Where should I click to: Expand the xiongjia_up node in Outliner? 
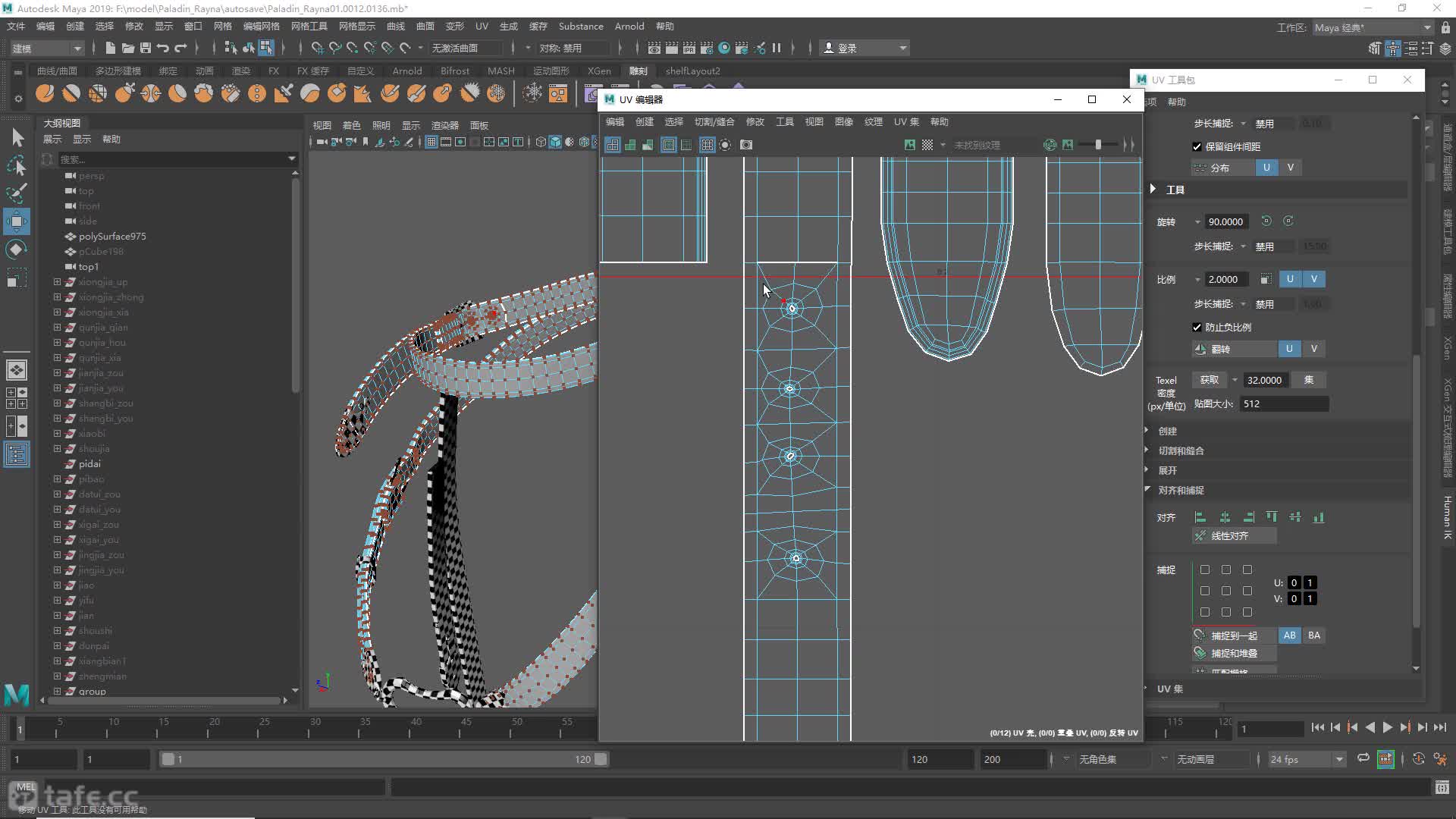[57, 281]
